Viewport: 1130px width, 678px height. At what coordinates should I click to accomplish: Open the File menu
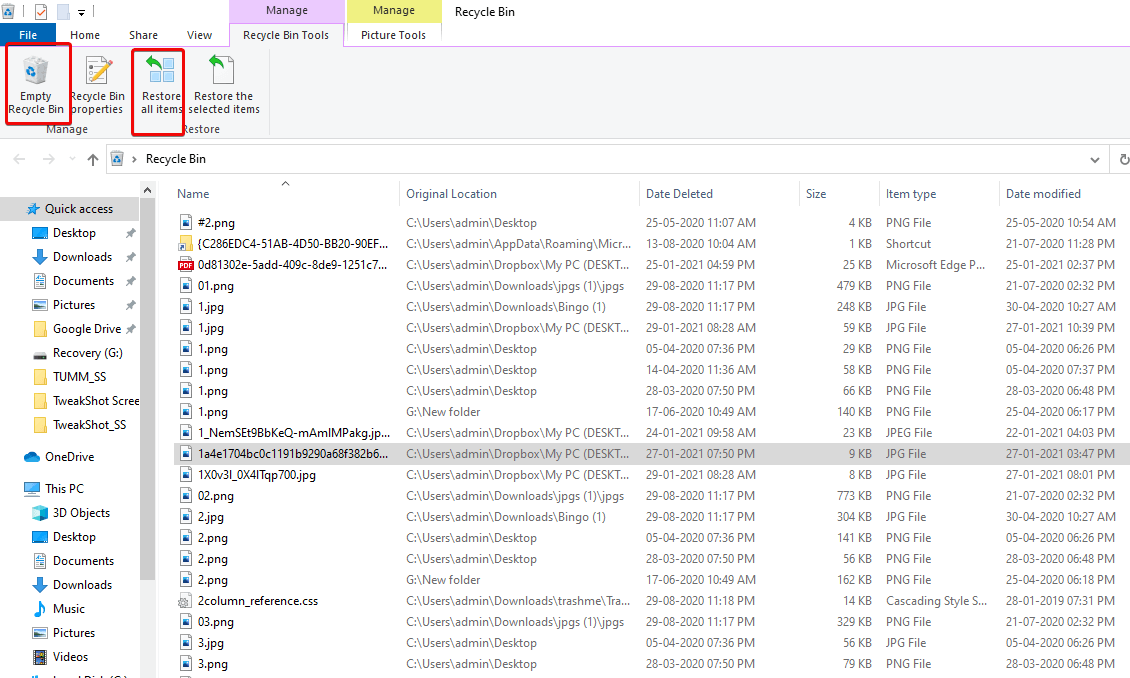point(28,35)
